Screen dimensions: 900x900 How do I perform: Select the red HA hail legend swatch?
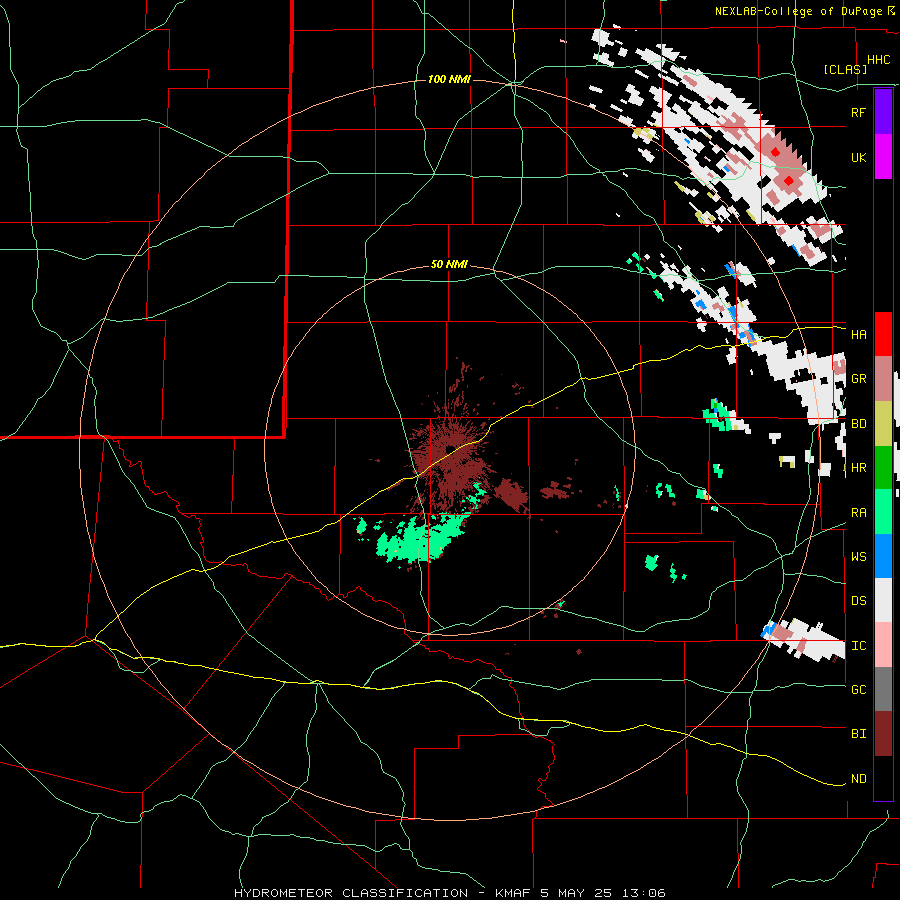click(x=883, y=334)
